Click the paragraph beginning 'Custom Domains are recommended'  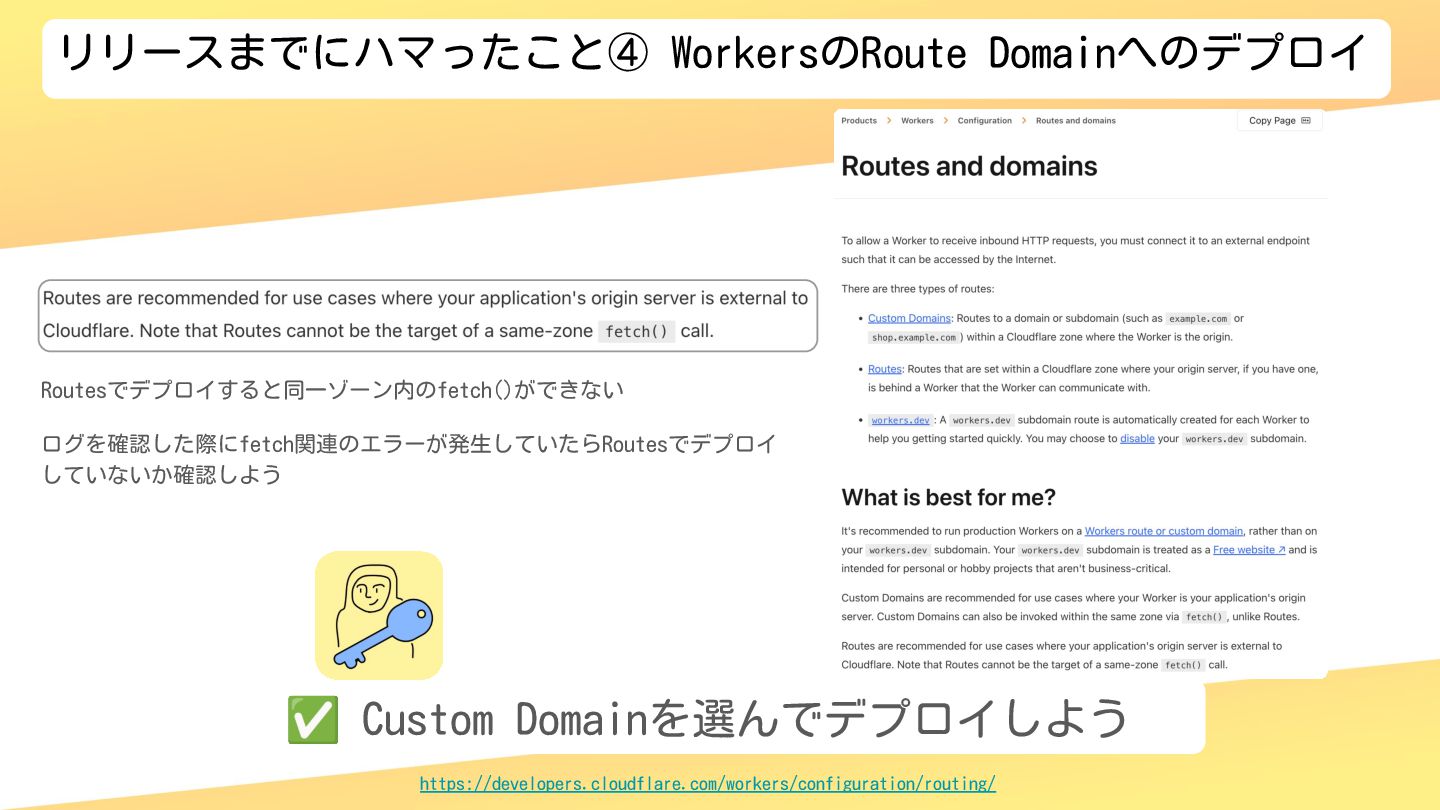point(1073,607)
